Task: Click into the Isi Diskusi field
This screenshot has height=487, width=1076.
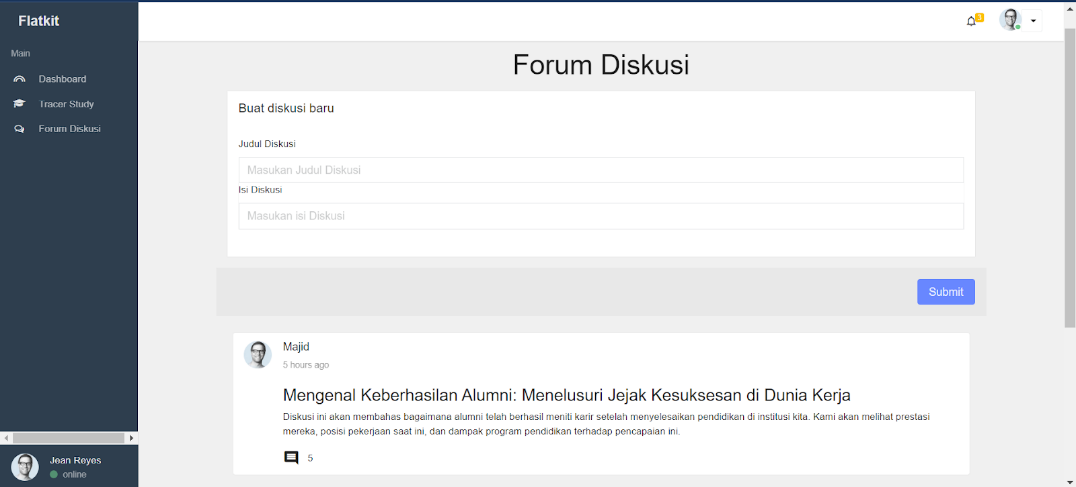Action: (600, 216)
